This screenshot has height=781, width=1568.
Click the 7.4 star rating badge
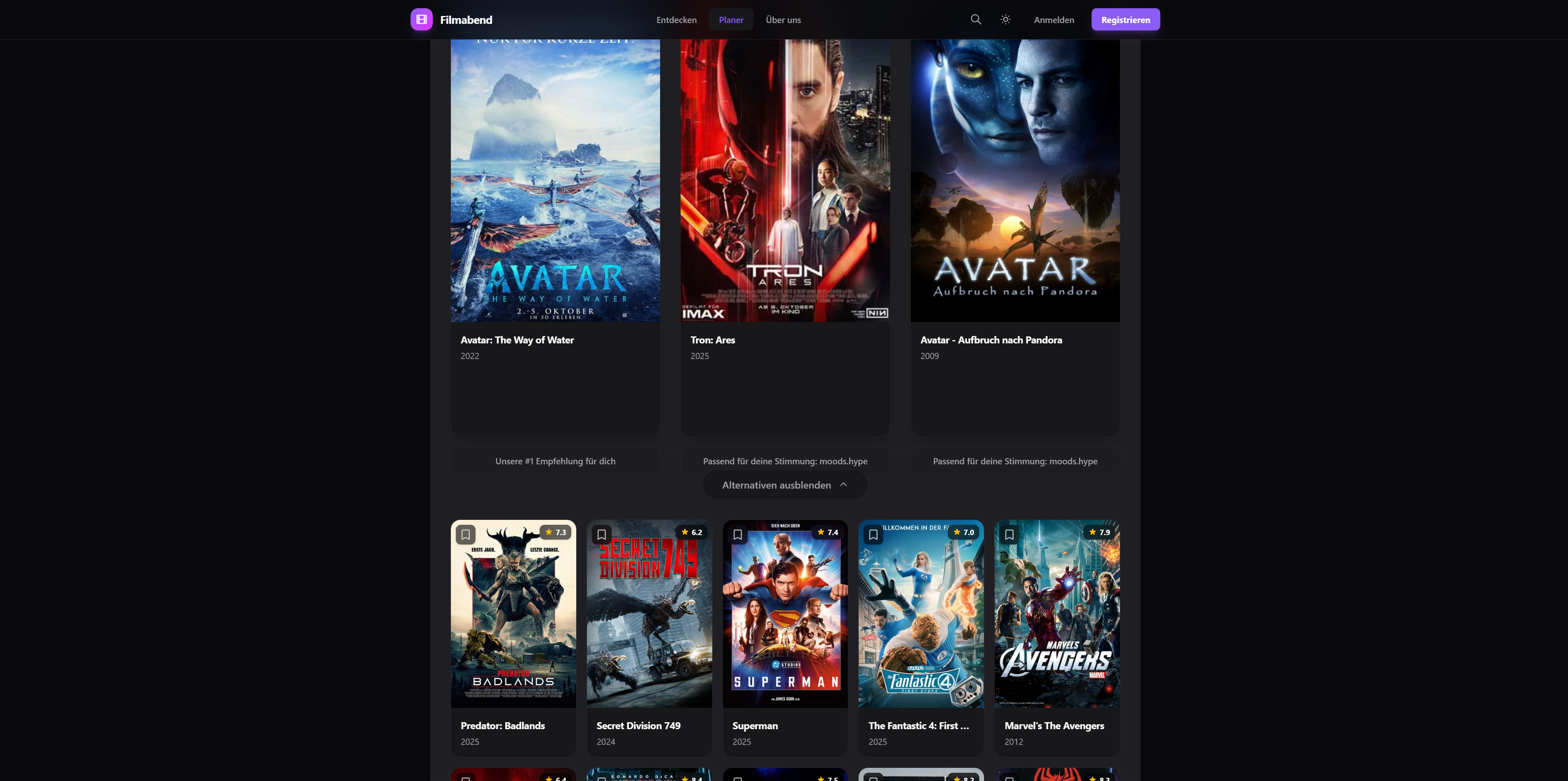coord(827,532)
